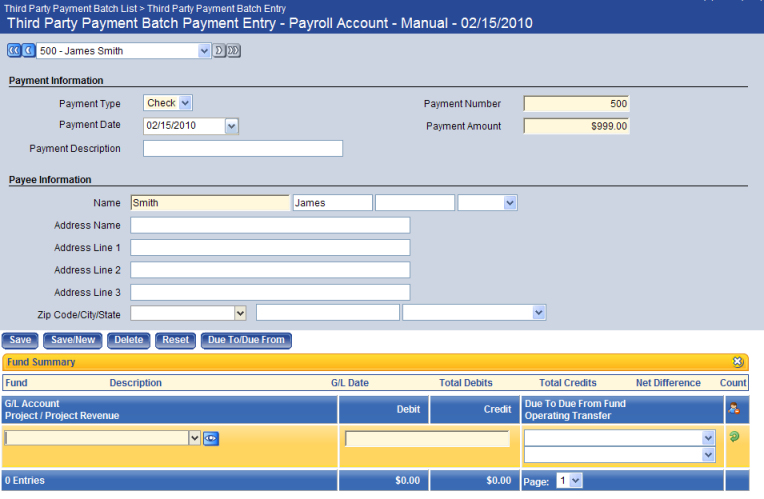Open the name suffix dropdown

click(509, 203)
